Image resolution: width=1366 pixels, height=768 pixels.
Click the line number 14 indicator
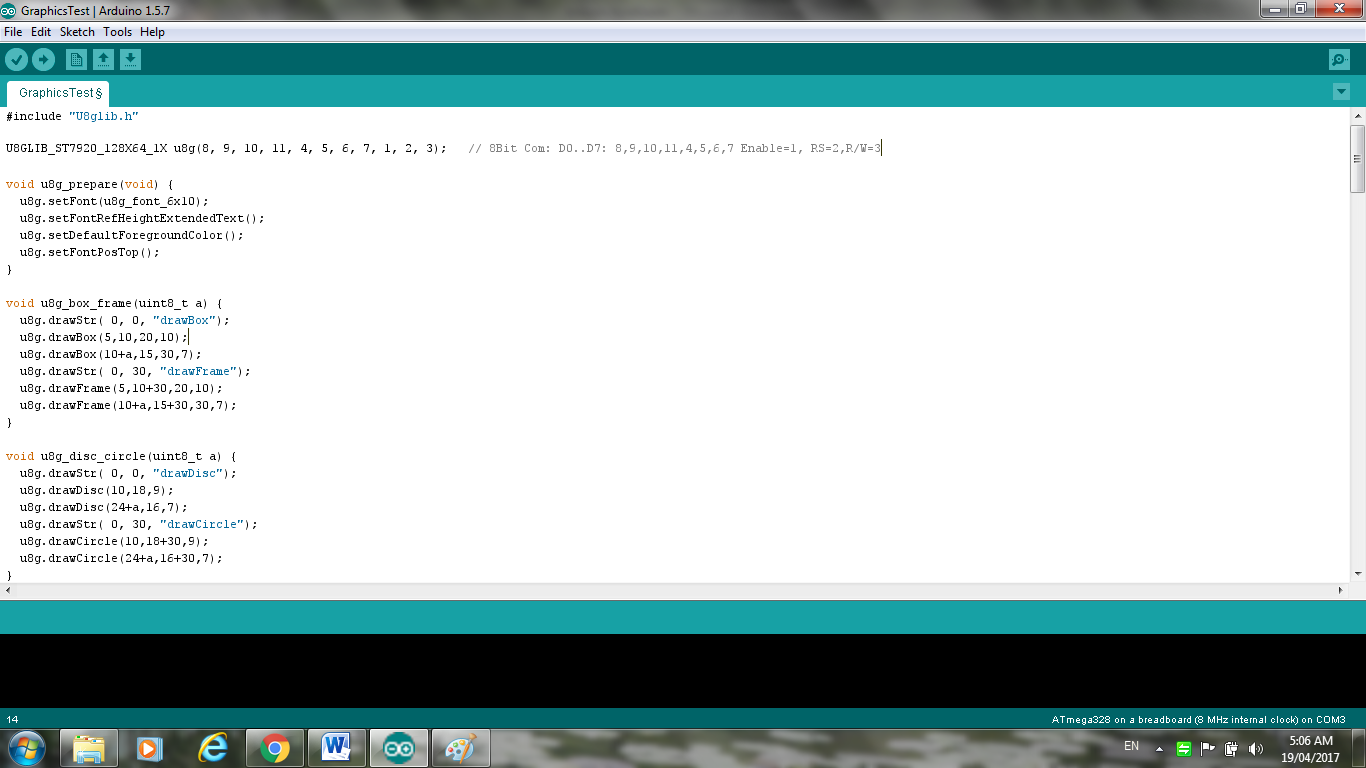click(x=12, y=719)
